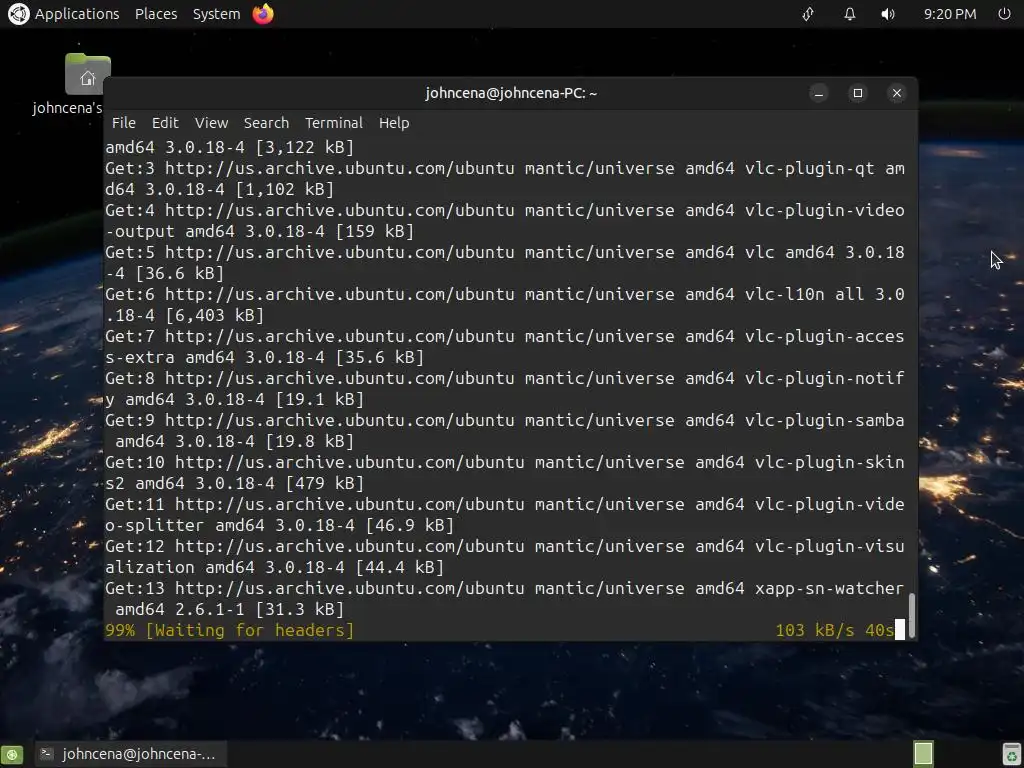Open the terminal Edit menu
Viewport: 1024px width, 768px height.
[x=165, y=123]
